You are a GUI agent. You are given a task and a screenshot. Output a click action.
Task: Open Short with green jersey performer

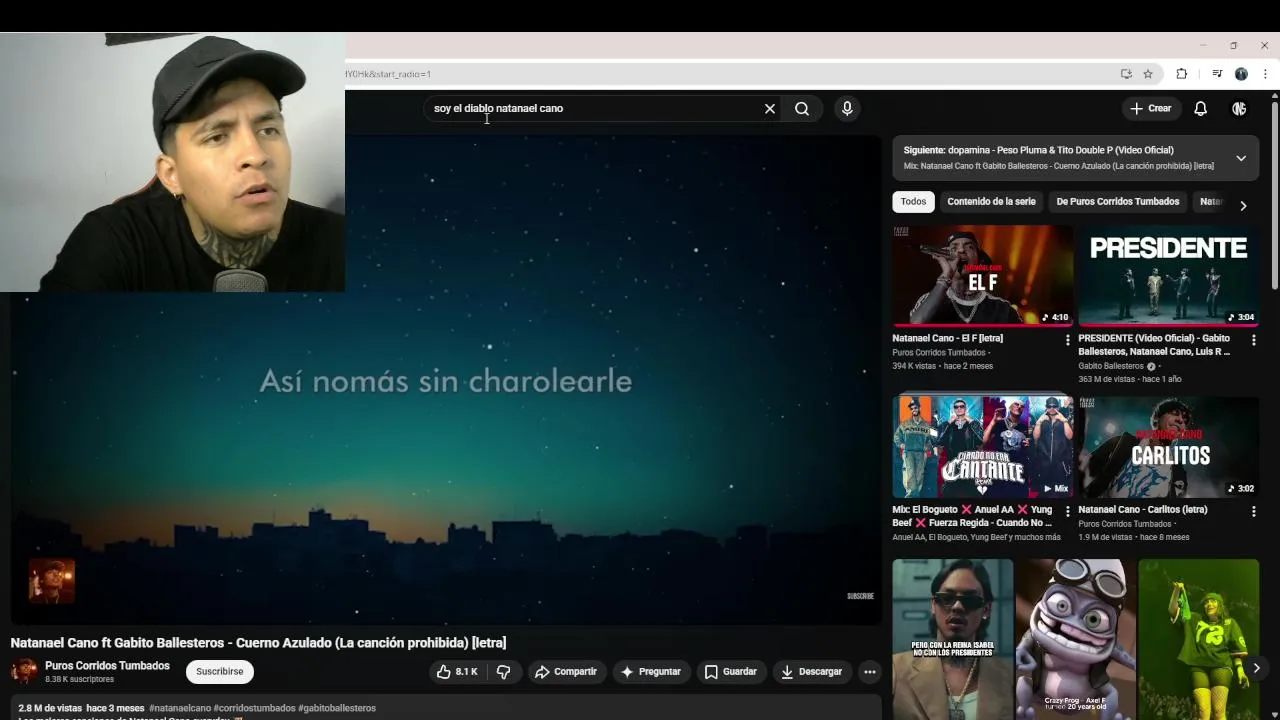coord(1198,640)
